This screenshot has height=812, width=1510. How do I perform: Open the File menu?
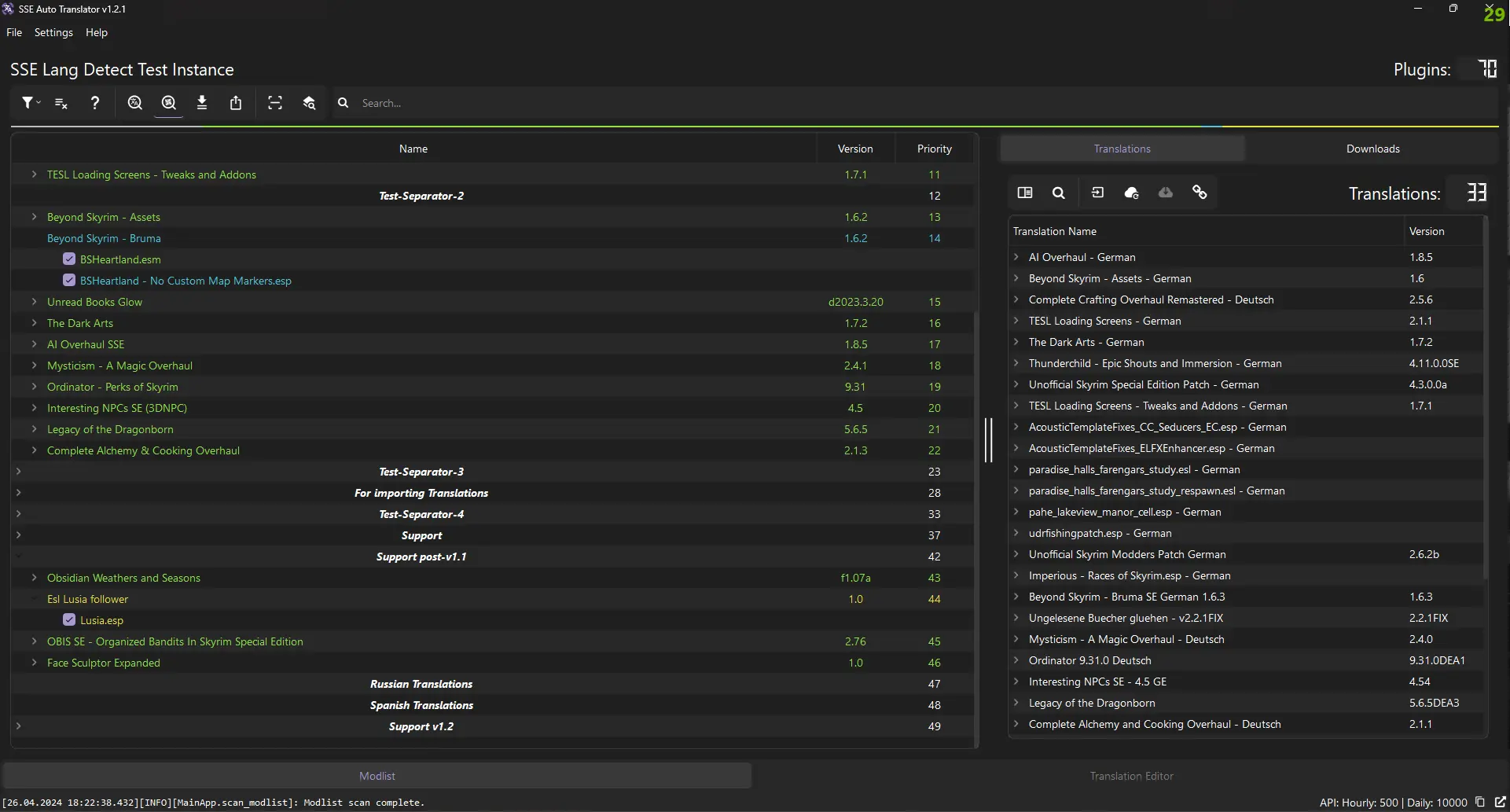tap(14, 32)
